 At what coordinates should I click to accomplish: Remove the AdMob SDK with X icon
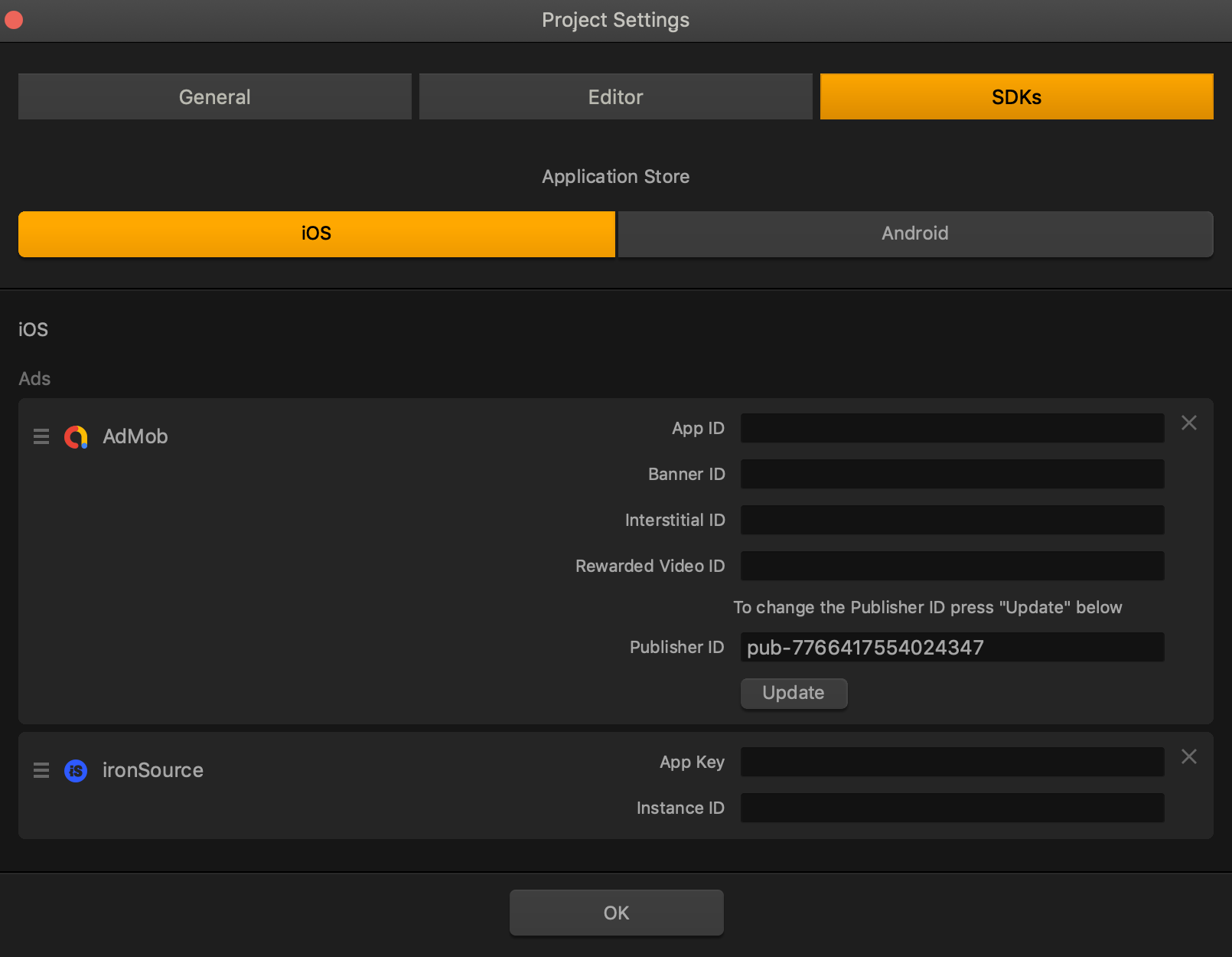click(x=1188, y=423)
